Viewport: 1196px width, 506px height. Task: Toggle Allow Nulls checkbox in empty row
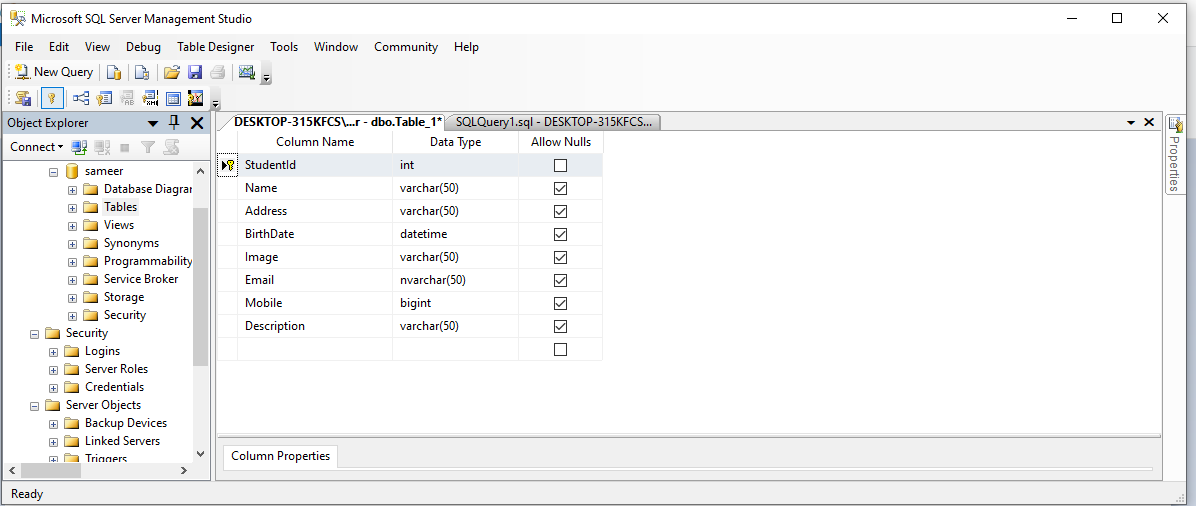(561, 350)
